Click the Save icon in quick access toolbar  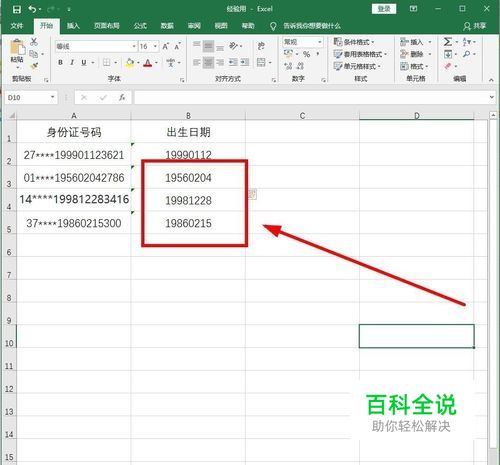tap(17, 9)
